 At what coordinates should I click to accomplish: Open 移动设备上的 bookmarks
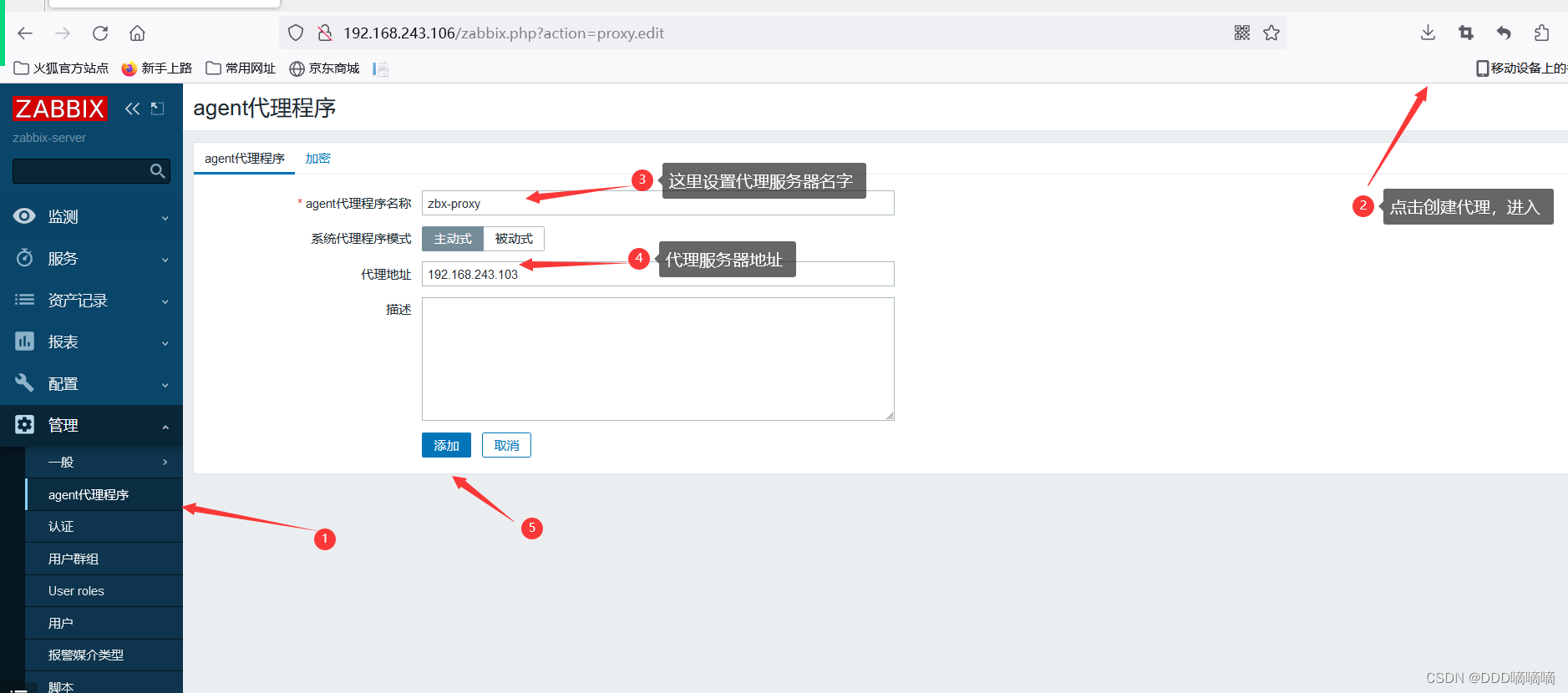(1521, 68)
